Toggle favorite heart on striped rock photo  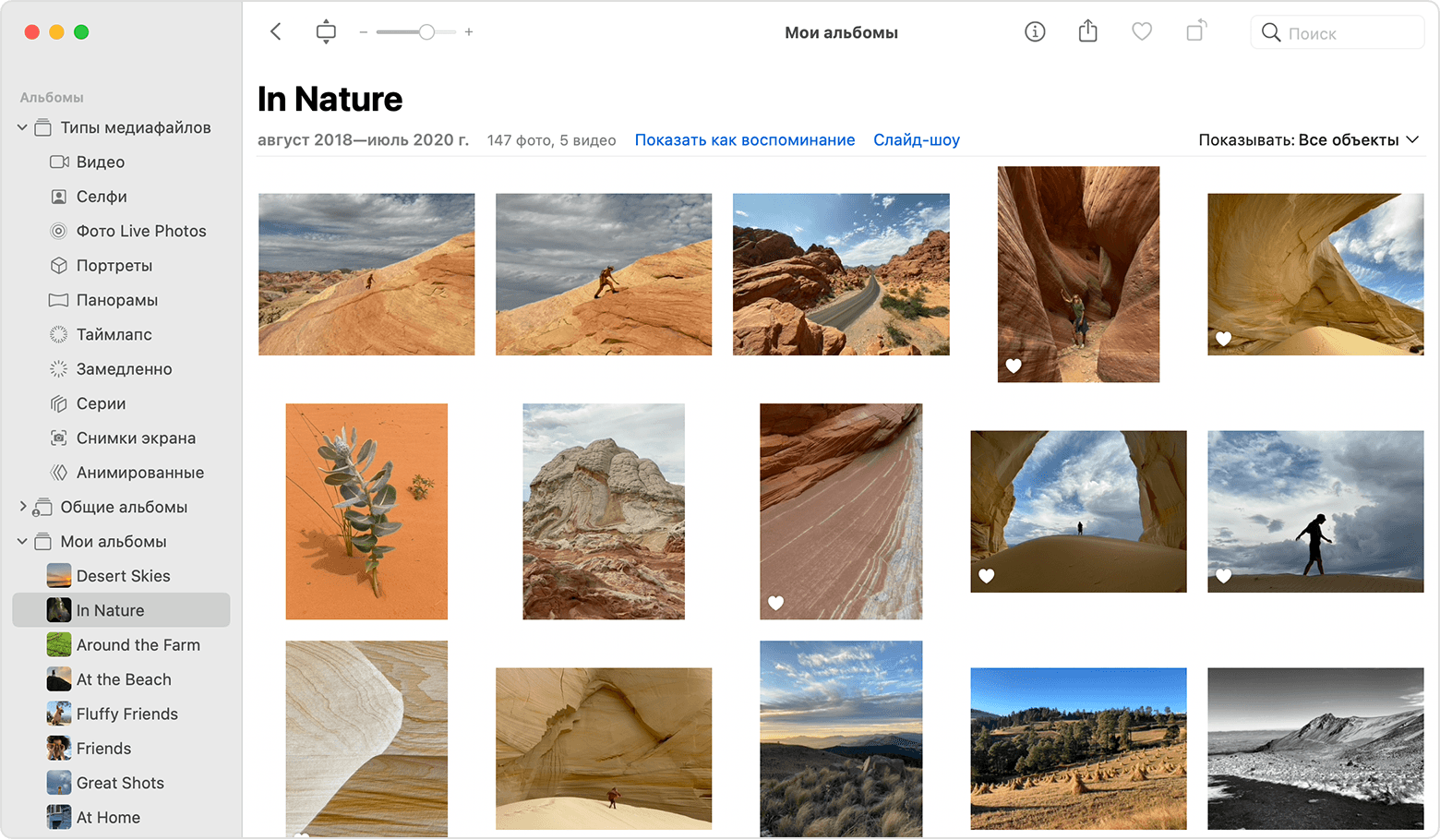click(776, 603)
